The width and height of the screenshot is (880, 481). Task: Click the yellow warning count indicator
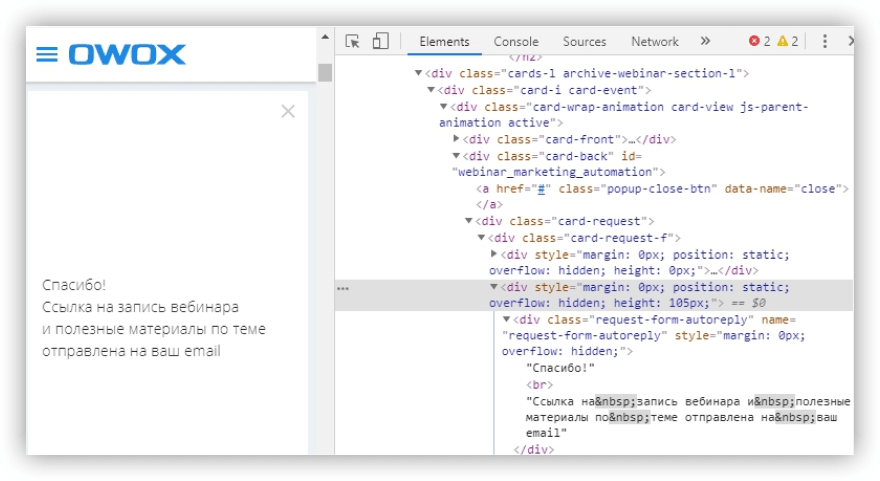(789, 41)
